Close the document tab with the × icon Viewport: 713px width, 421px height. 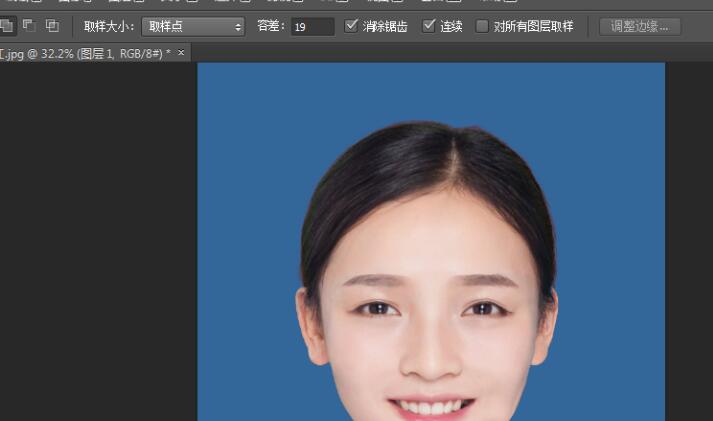[181, 52]
